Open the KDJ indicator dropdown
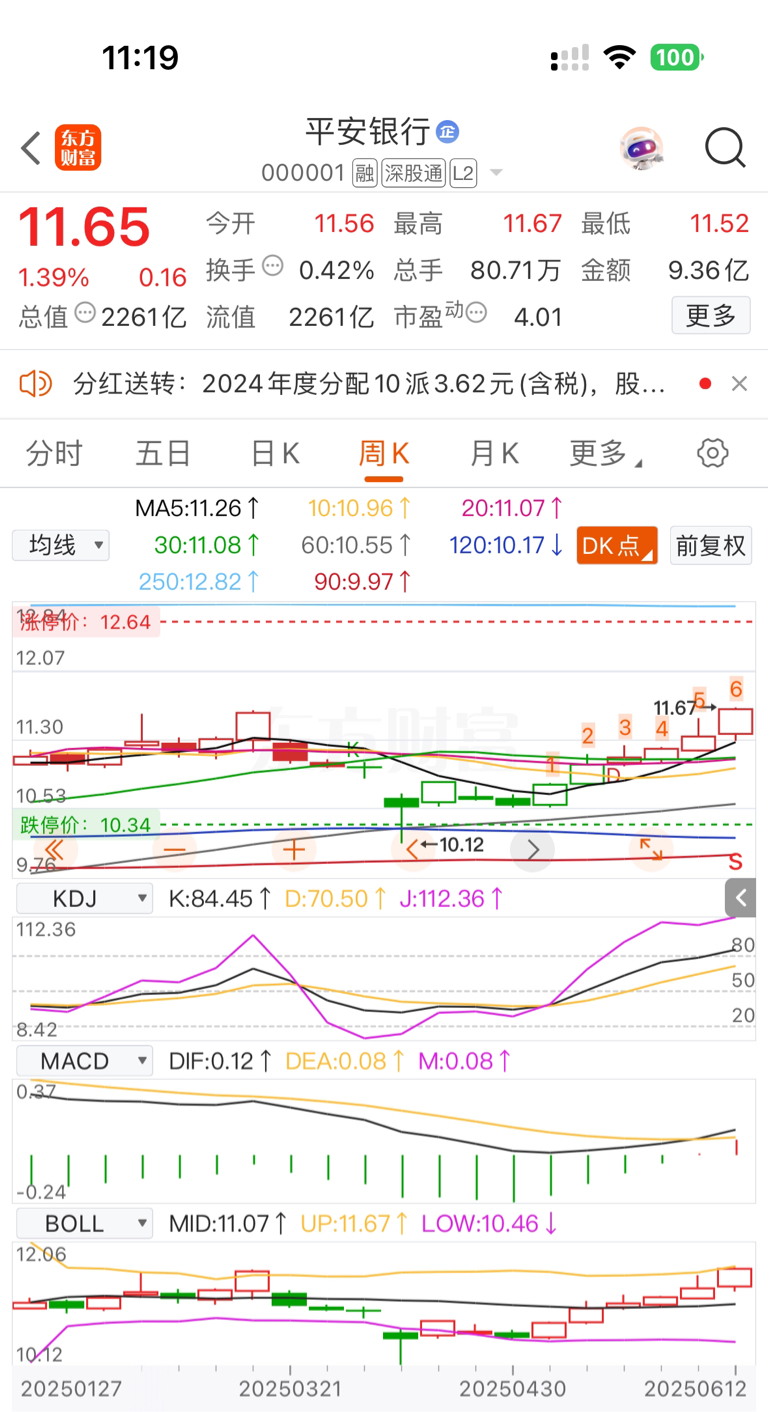 [x=83, y=898]
